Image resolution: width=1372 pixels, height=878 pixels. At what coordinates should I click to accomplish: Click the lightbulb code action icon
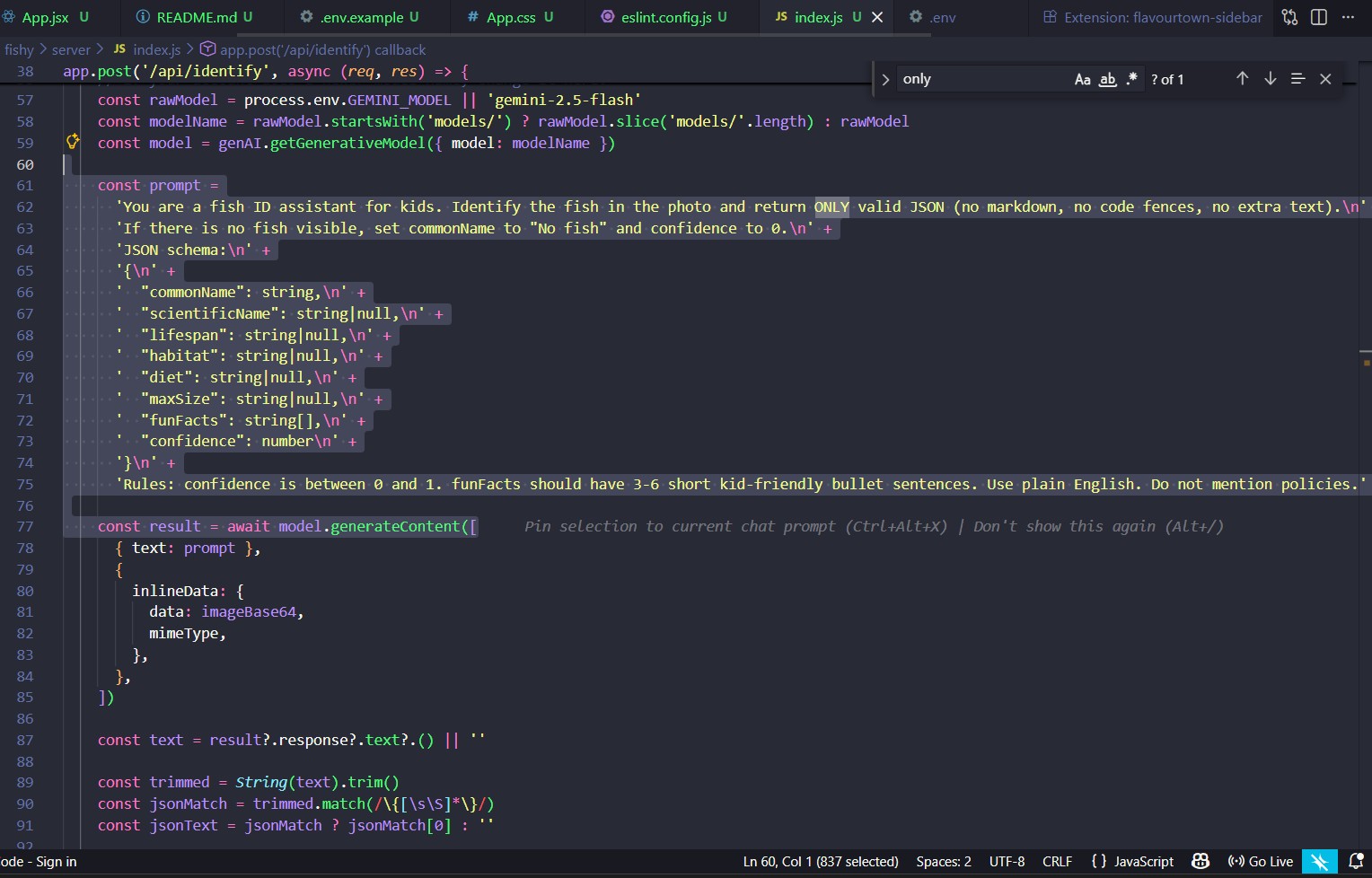[x=73, y=141]
